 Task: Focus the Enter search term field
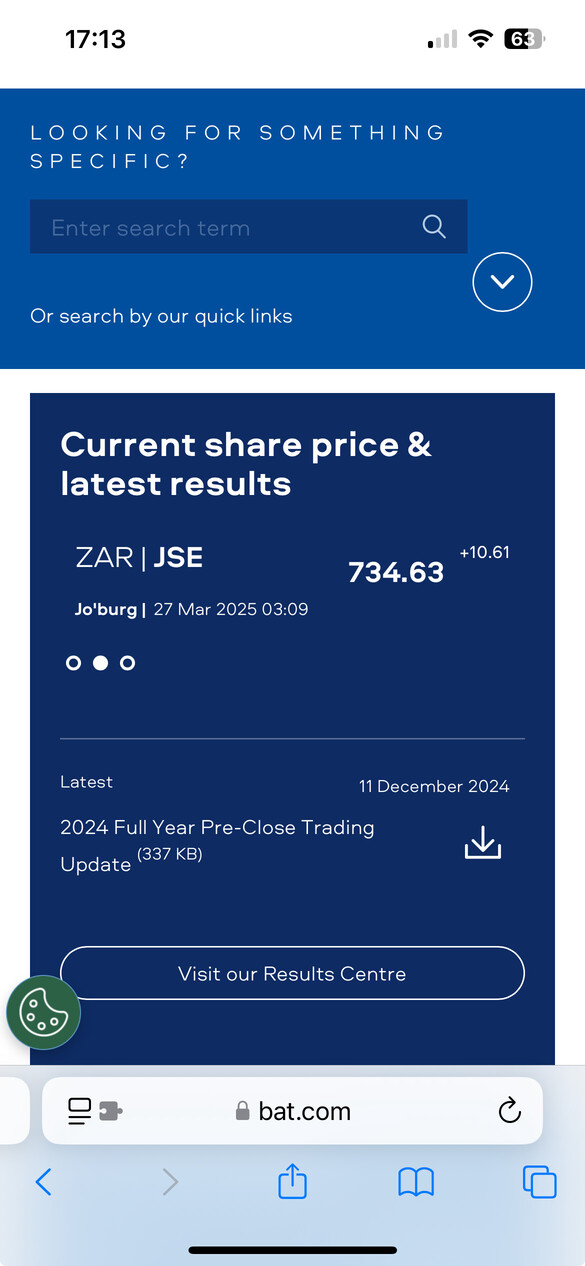coord(248,226)
